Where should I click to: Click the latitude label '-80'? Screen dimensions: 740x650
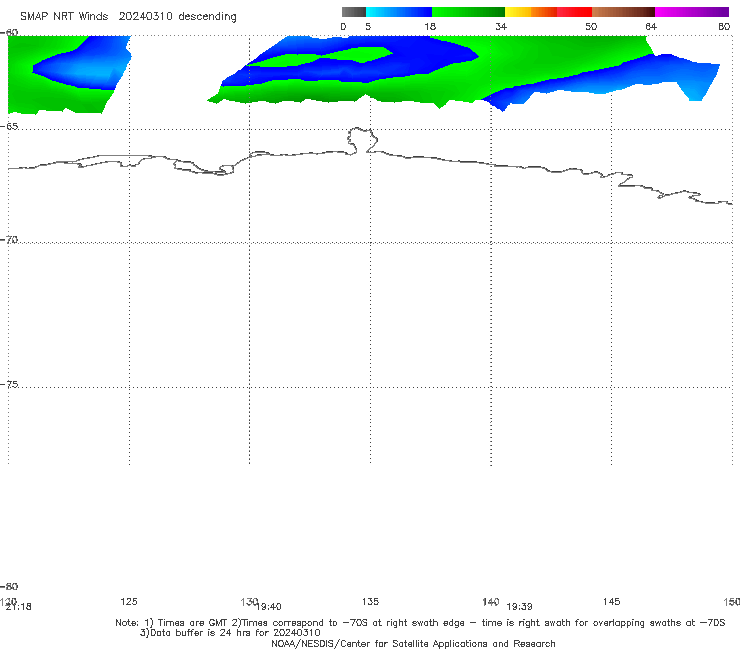[x=9, y=587]
